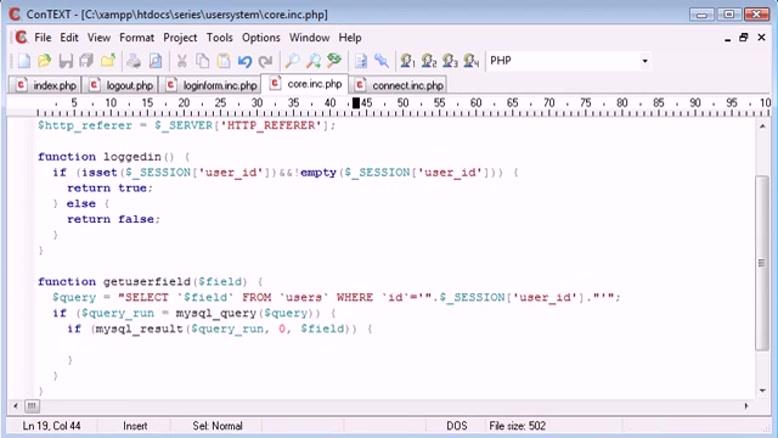Click the pin stay-on-top toolbar icon

[382, 61]
